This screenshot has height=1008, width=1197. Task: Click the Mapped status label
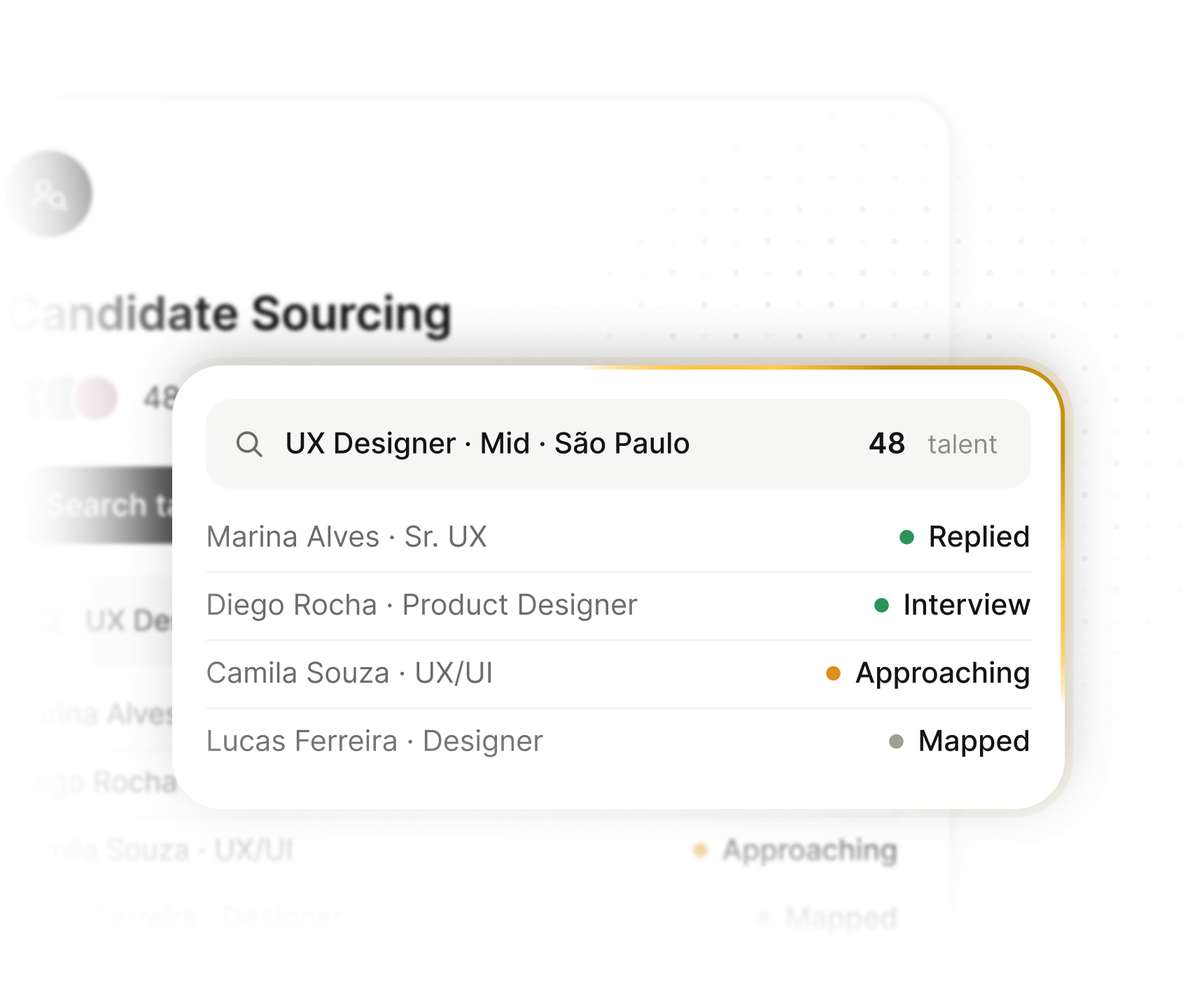point(974,741)
